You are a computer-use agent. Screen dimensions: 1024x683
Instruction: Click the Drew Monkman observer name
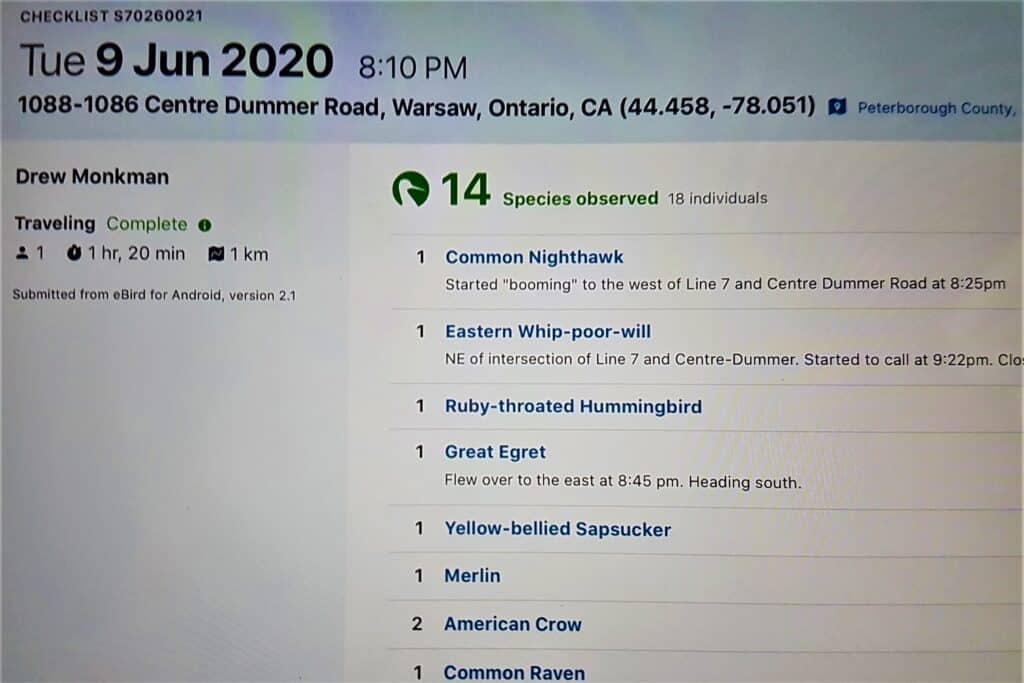tap(92, 177)
